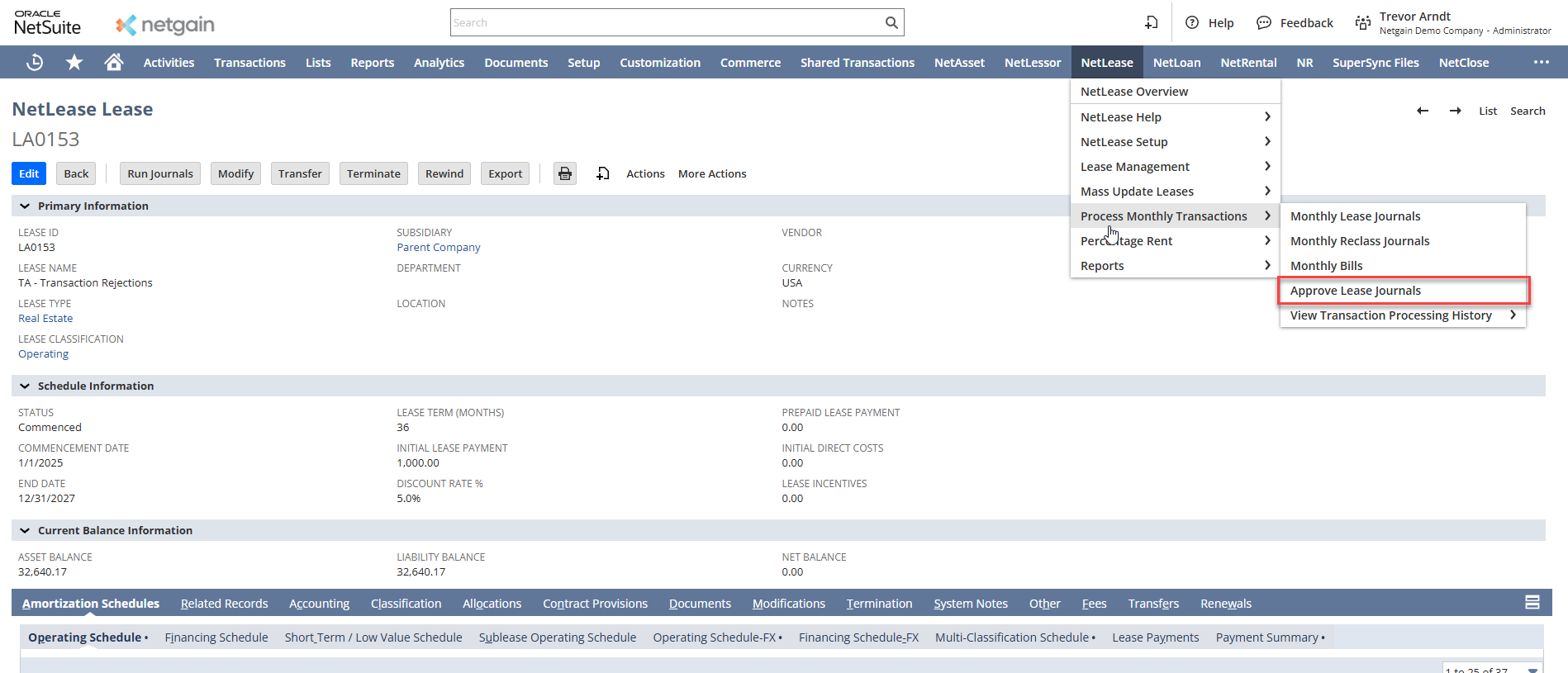
Task: Open the NetAsset navigation menu
Action: (x=959, y=62)
